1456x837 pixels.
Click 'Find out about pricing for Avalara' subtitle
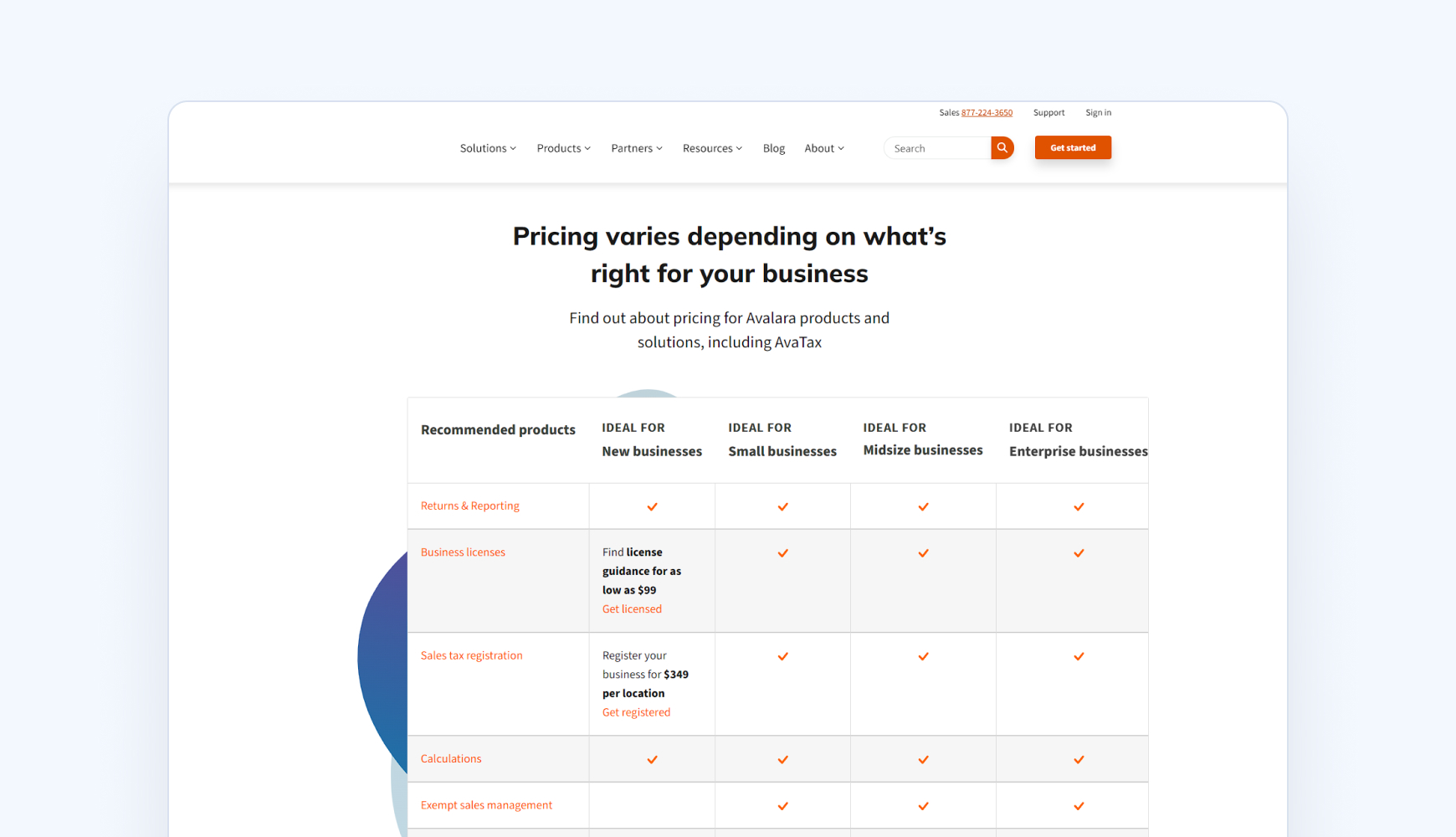[x=730, y=330]
